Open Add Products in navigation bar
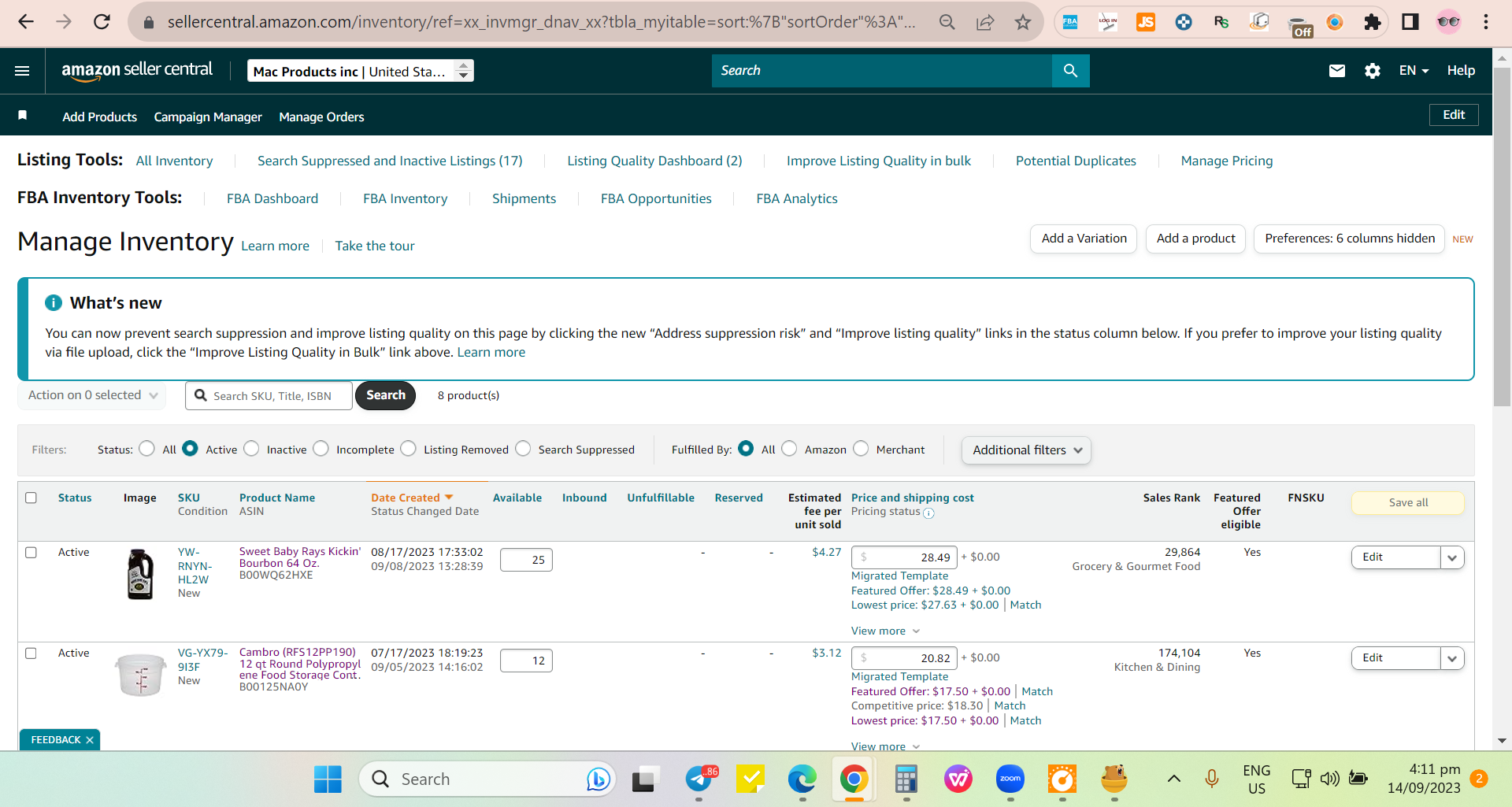This screenshot has width=1512, height=807. 99,117
